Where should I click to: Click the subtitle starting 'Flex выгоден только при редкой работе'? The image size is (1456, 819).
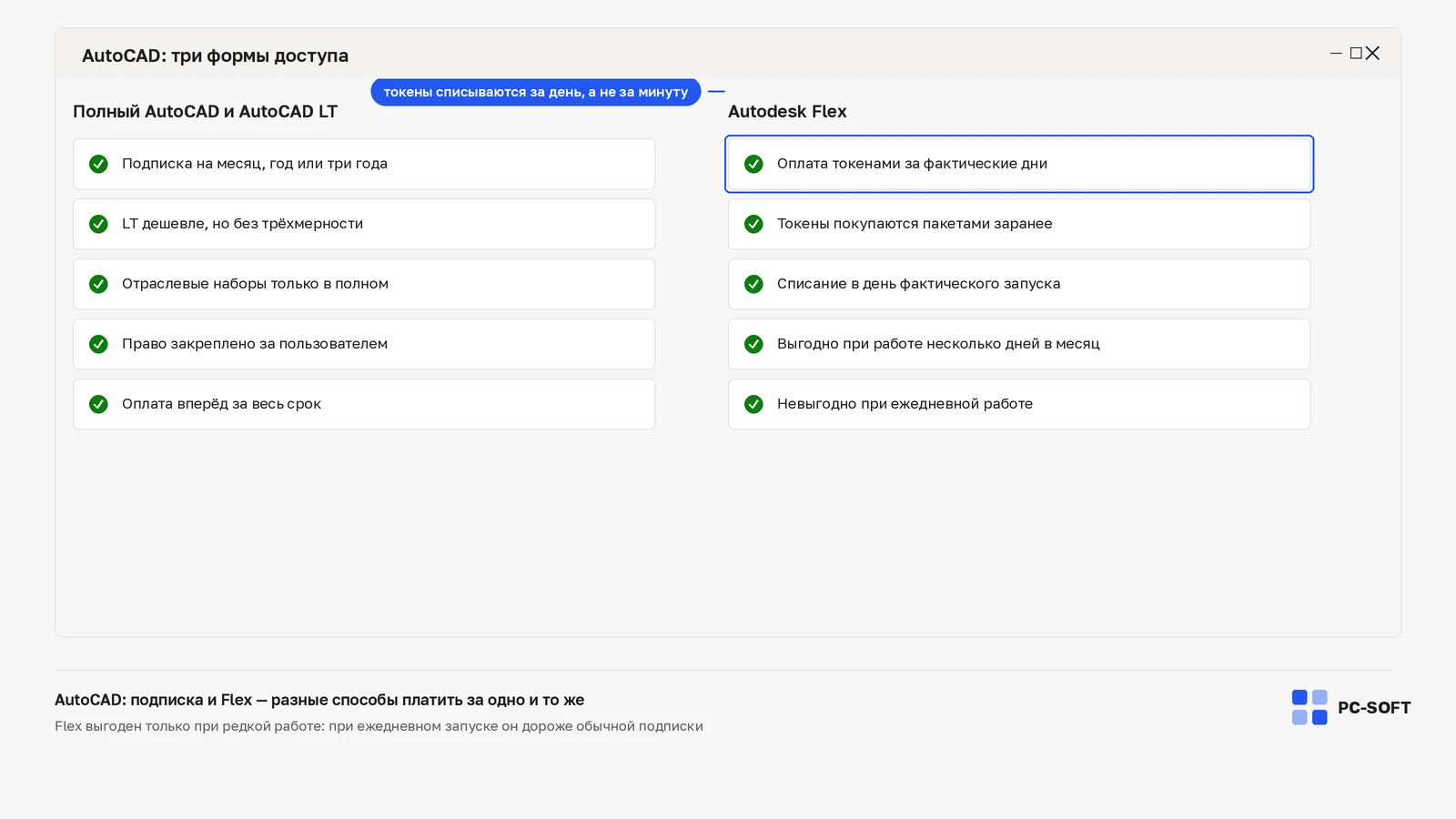coord(379,726)
